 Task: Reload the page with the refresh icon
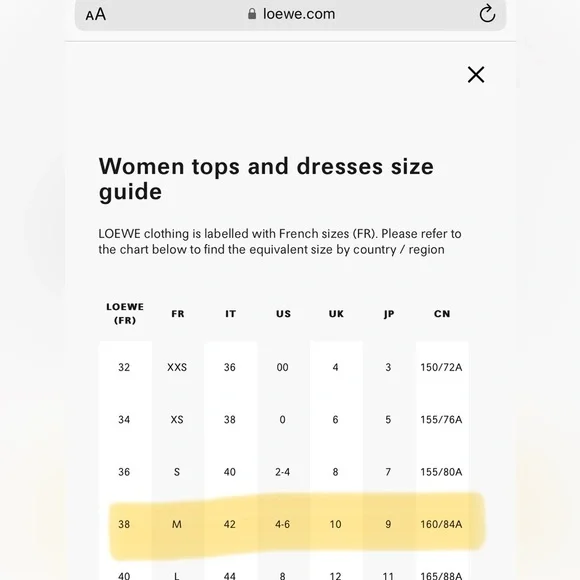click(x=487, y=14)
